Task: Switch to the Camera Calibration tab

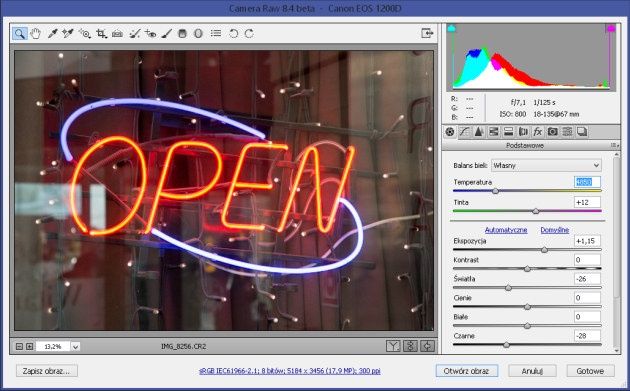Action: pyautogui.click(x=552, y=131)
